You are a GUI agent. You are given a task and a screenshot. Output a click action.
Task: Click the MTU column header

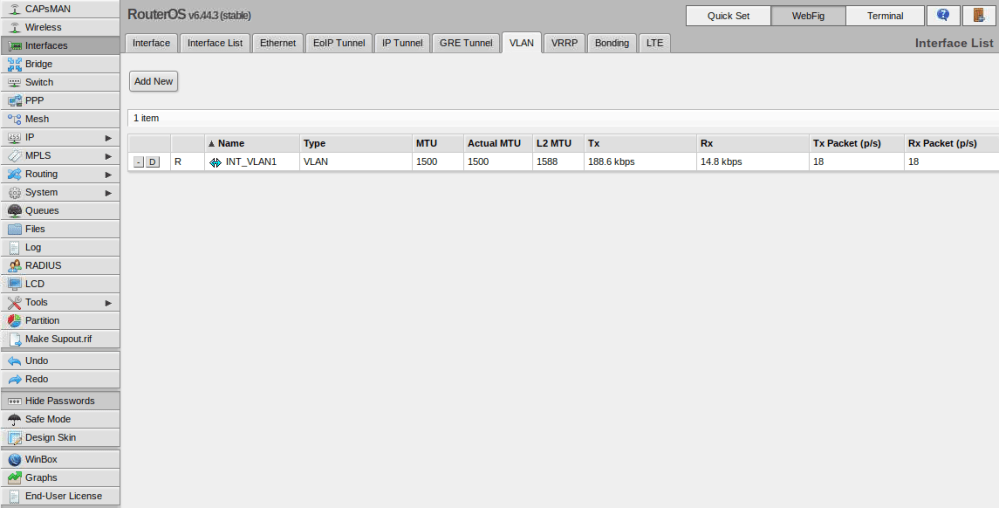438,143
